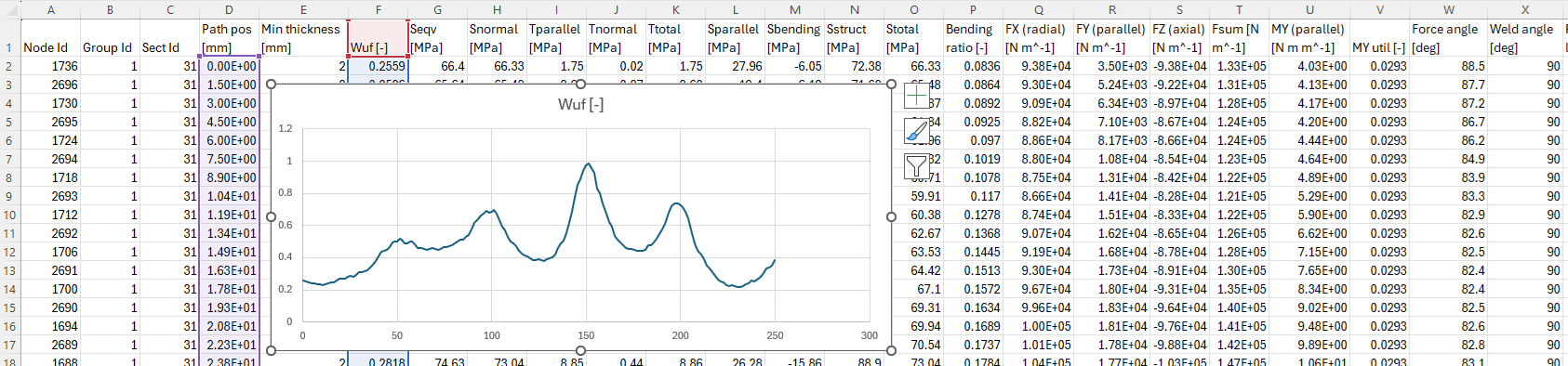
Task: Click the Tparallel [MPa] header cell
Action: point(557,38)
